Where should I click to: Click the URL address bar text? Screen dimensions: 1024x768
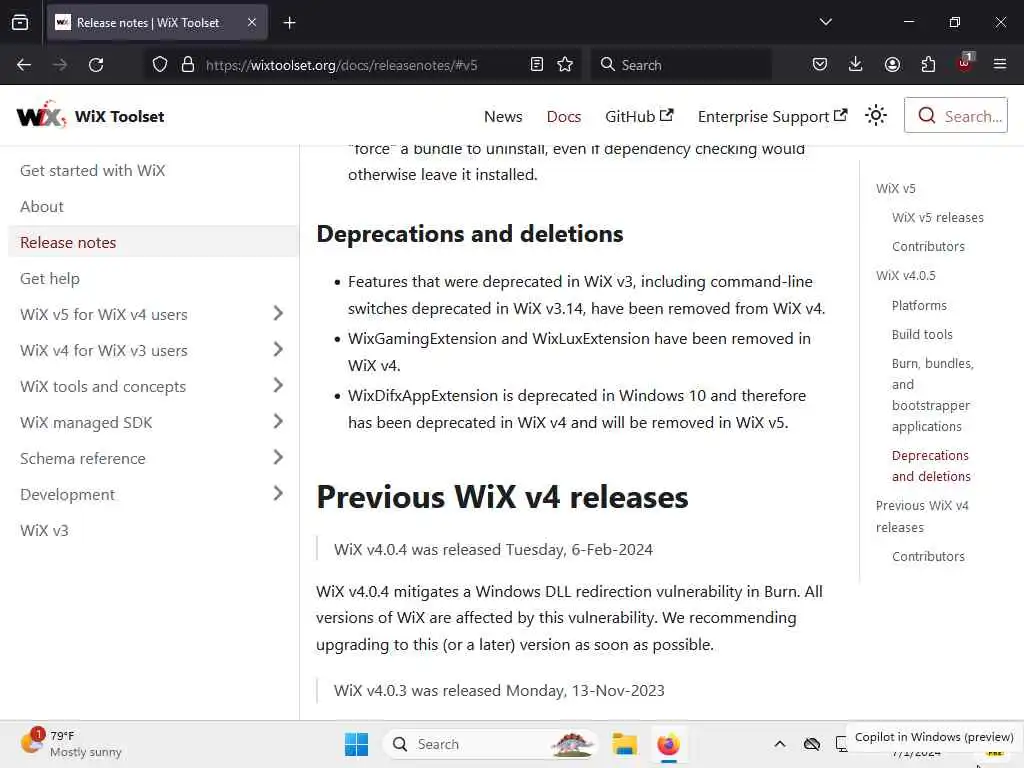pyautogui.click(x=342, y=65)
